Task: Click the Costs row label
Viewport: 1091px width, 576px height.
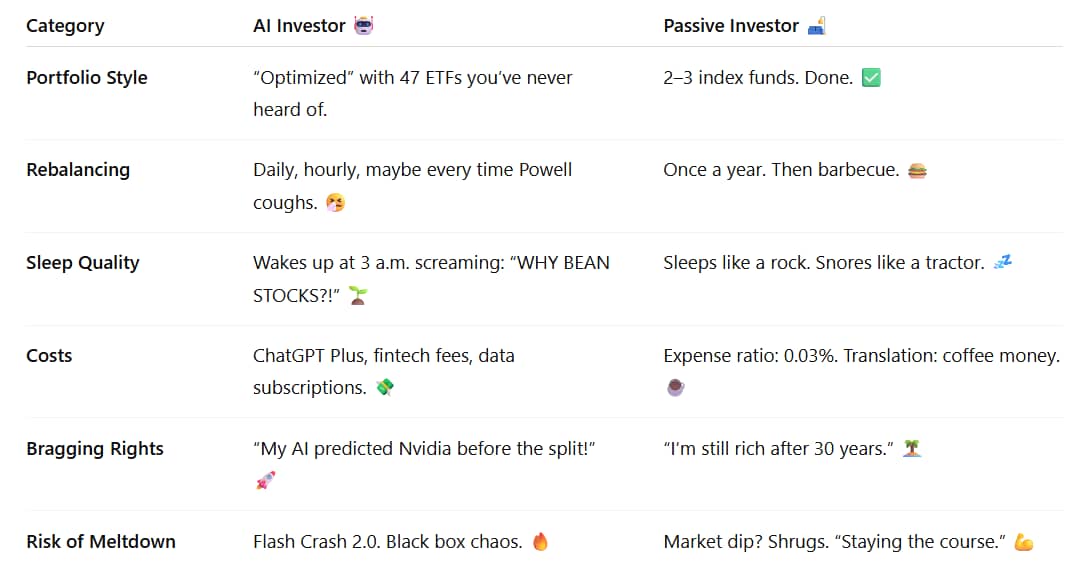Action: coord(49,356)
